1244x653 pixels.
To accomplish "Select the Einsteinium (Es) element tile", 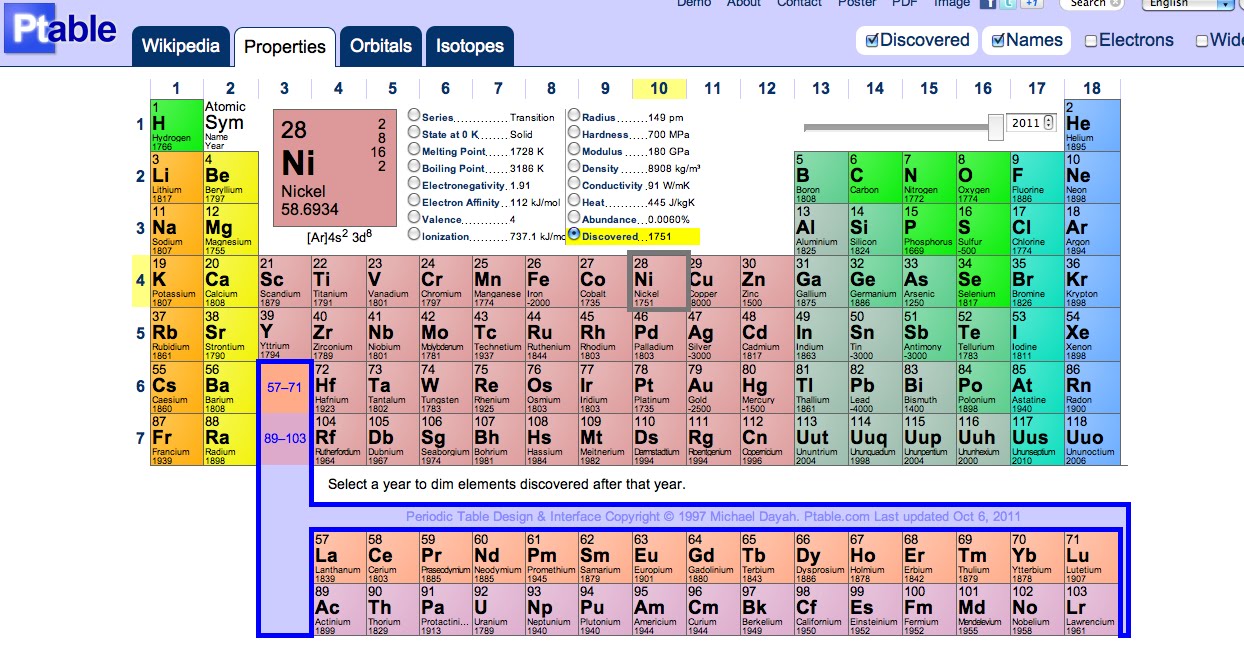I will tap(875, 608).
